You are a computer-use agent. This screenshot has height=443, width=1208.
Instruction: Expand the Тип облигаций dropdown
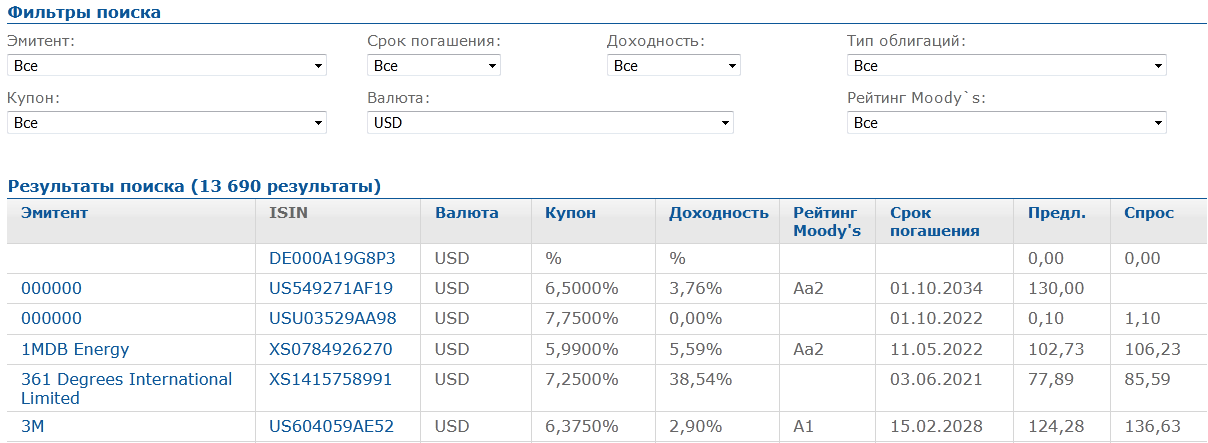point(1006,66)
